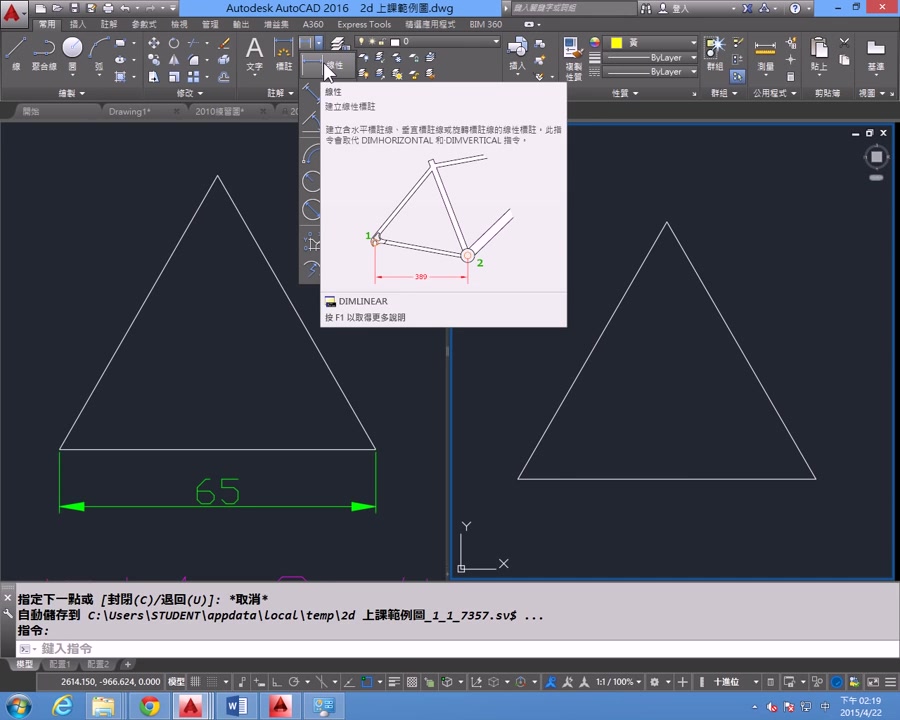Click the Insert block (插入) icon

point(517,53)
